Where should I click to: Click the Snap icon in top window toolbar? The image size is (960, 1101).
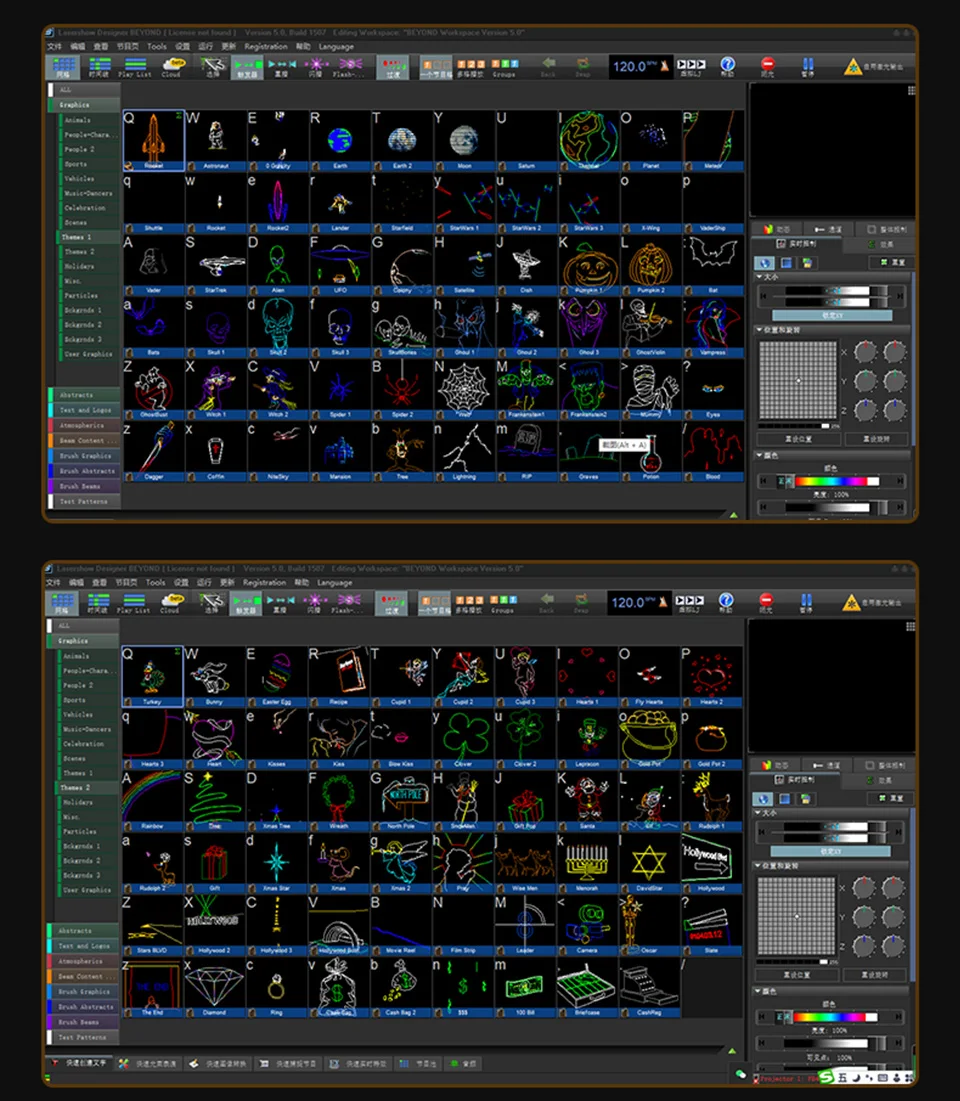(583, 67)
